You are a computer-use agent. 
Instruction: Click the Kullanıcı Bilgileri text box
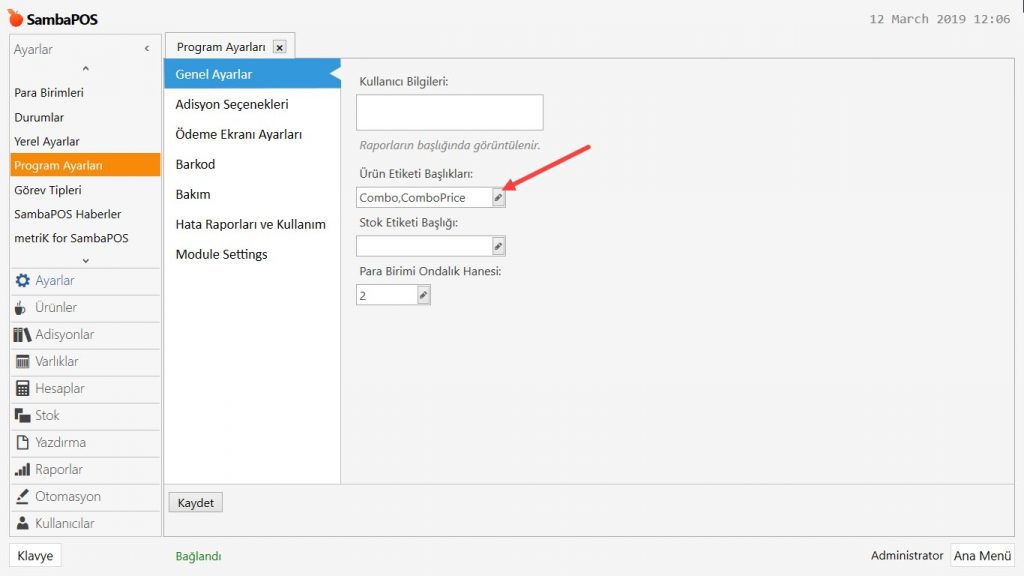click(449, 113)
